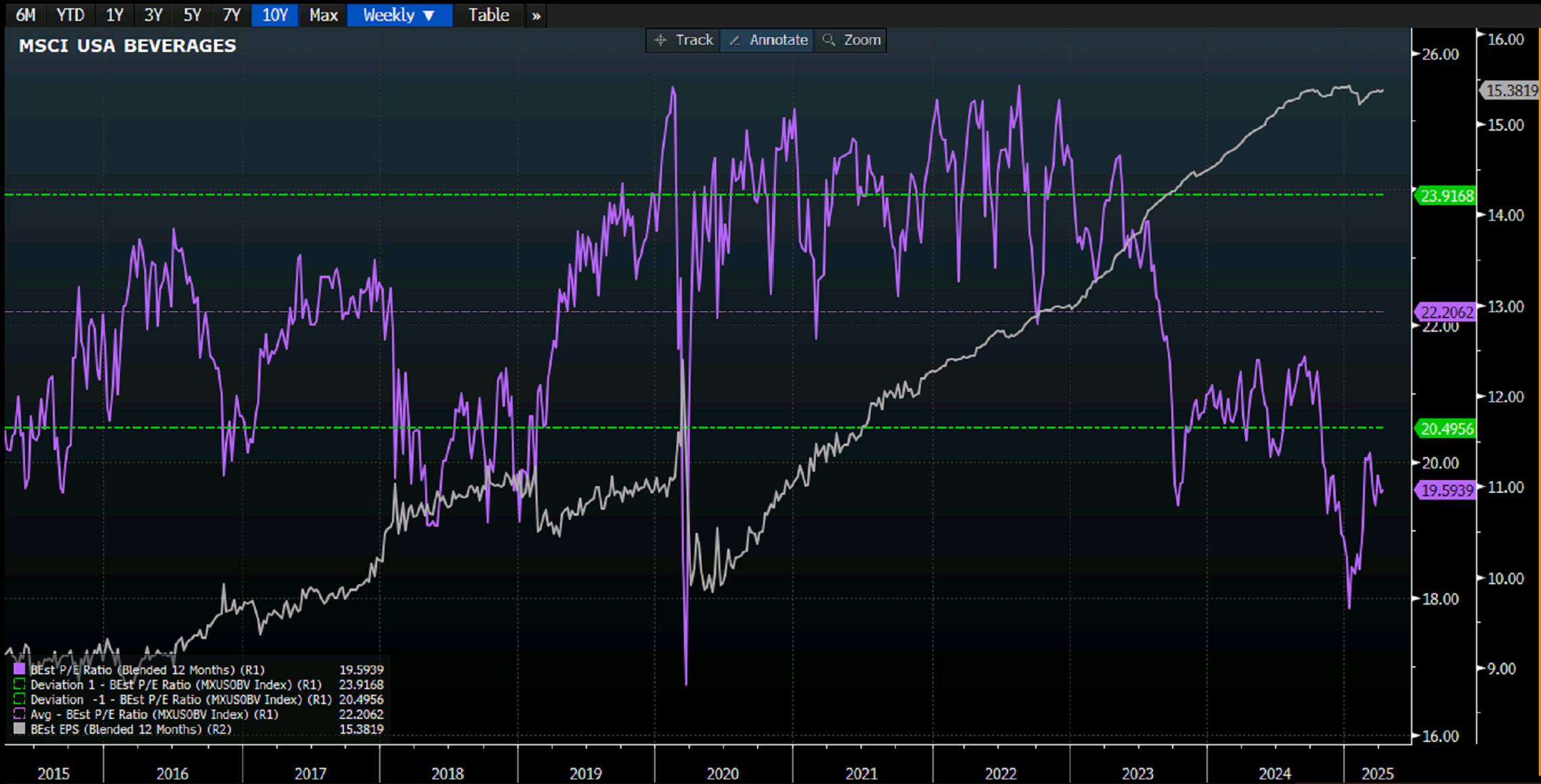Activate the Track crosshair tool
Viewport: 1541px width, 784px height.
coord(683,40)
